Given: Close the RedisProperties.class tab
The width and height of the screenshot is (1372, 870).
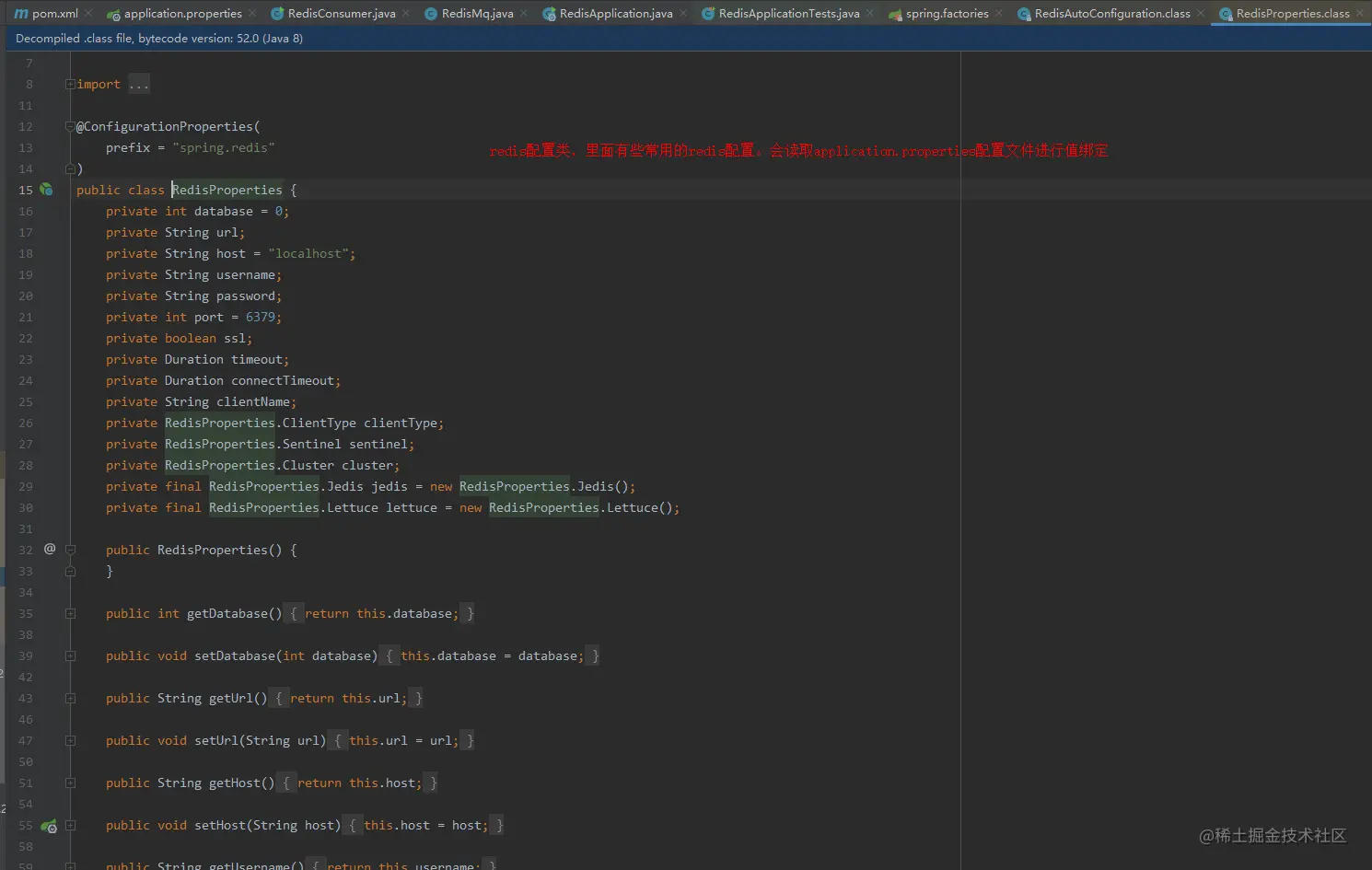Looking at the screenshot, I should click(1360, 14).
